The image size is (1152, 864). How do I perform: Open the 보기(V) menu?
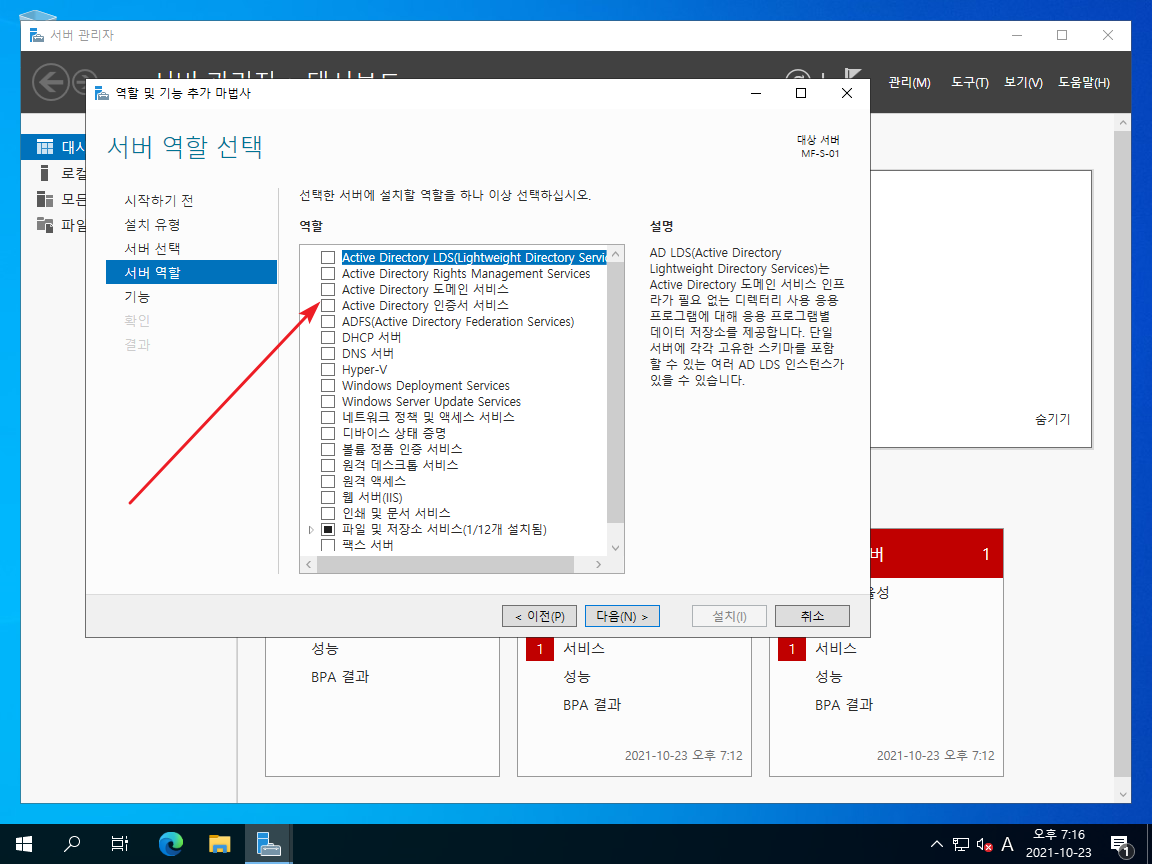tap(1023, 83)
